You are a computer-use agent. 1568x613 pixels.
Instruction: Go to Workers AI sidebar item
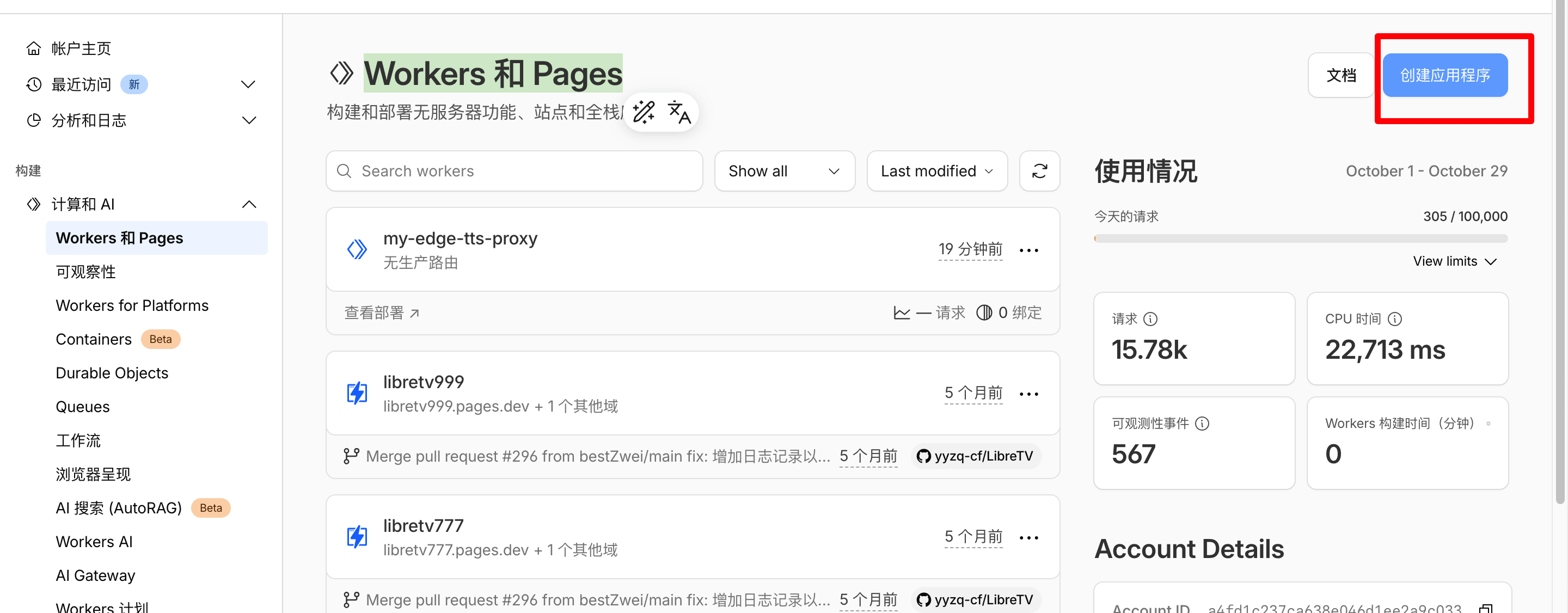tap(94, 541)
